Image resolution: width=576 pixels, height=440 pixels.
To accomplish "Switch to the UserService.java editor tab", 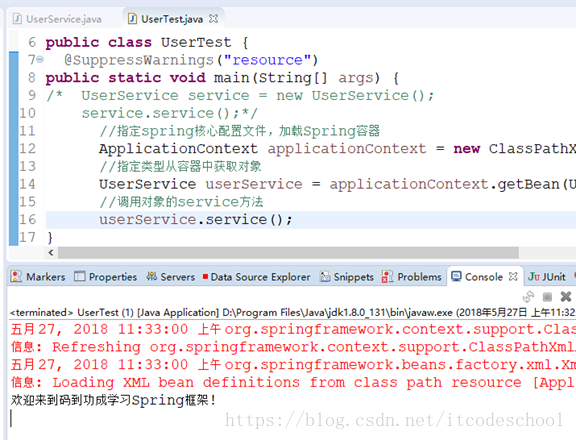I will [57, 19].
